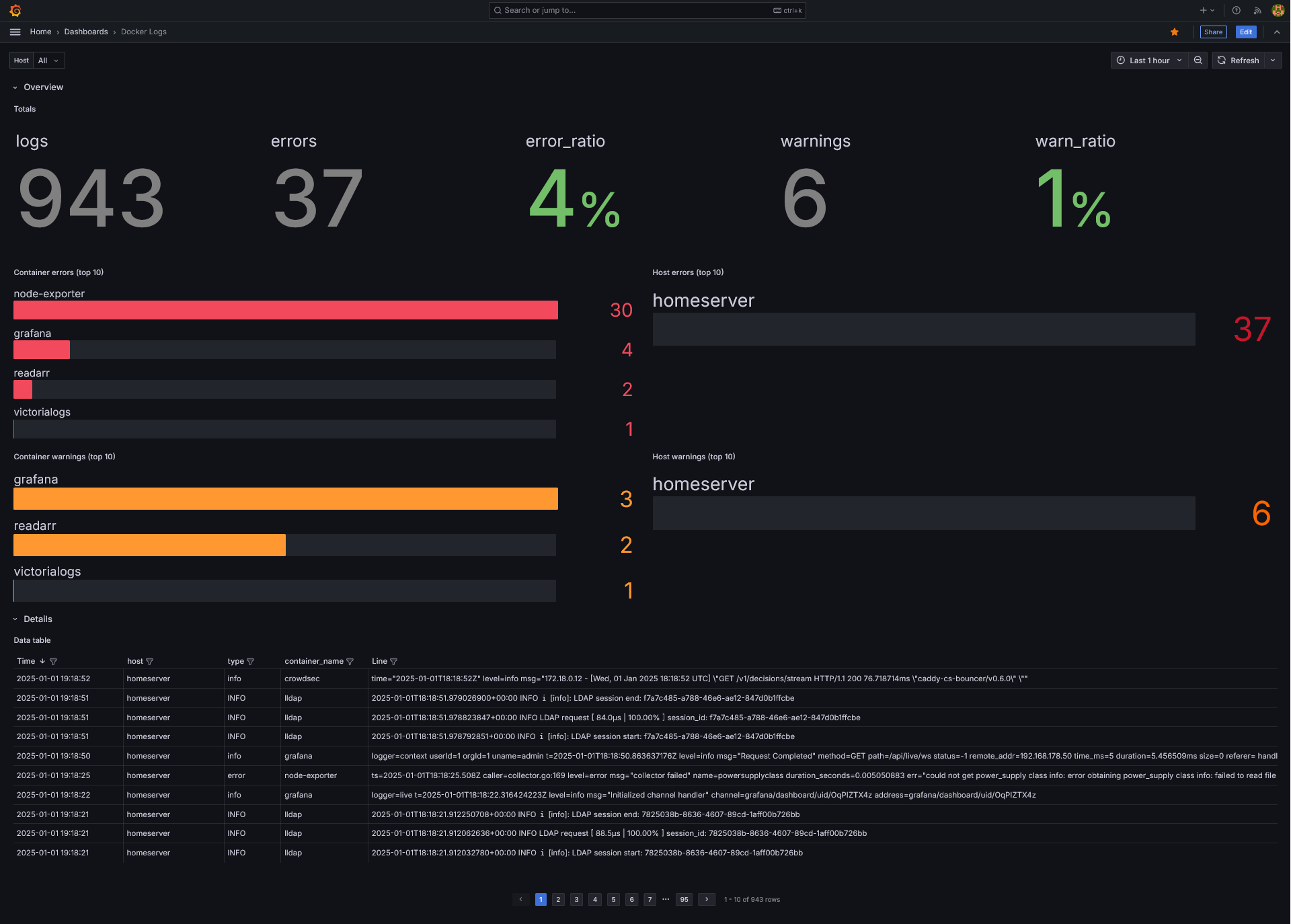
Task: Collapse the top toolbar with chevron
Action: coord(1277,32)
